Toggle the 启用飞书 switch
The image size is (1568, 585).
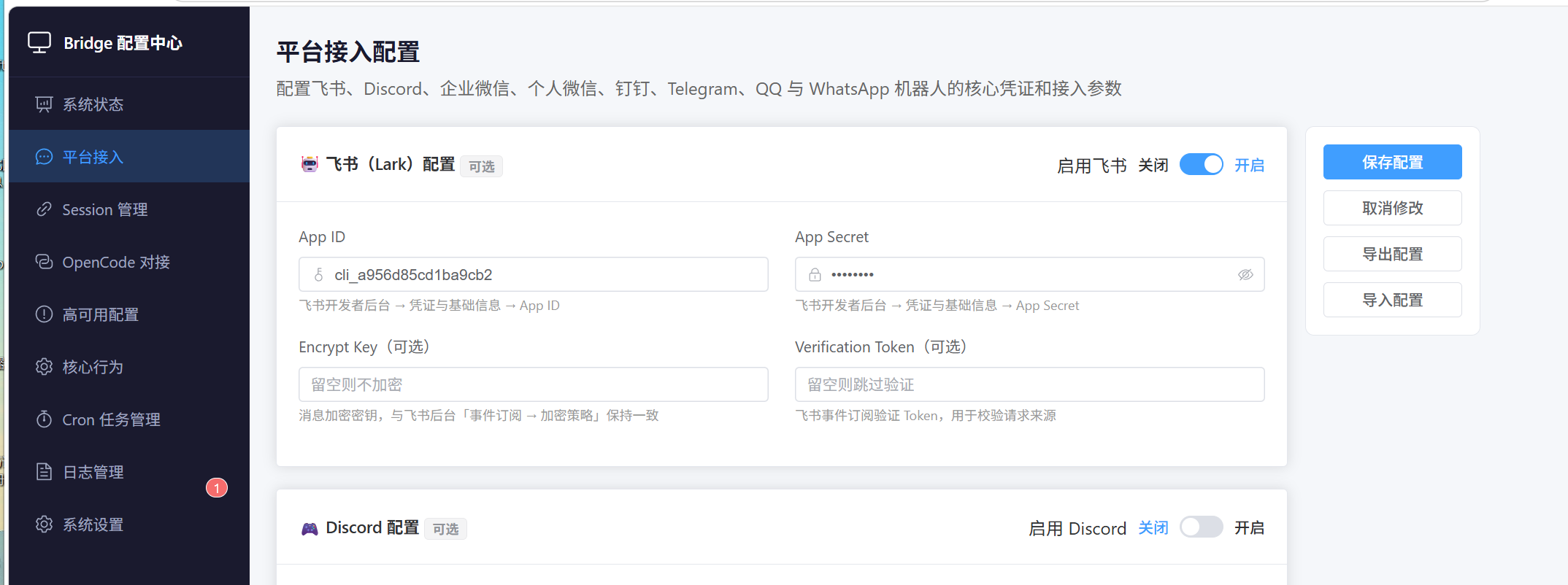1202,165
